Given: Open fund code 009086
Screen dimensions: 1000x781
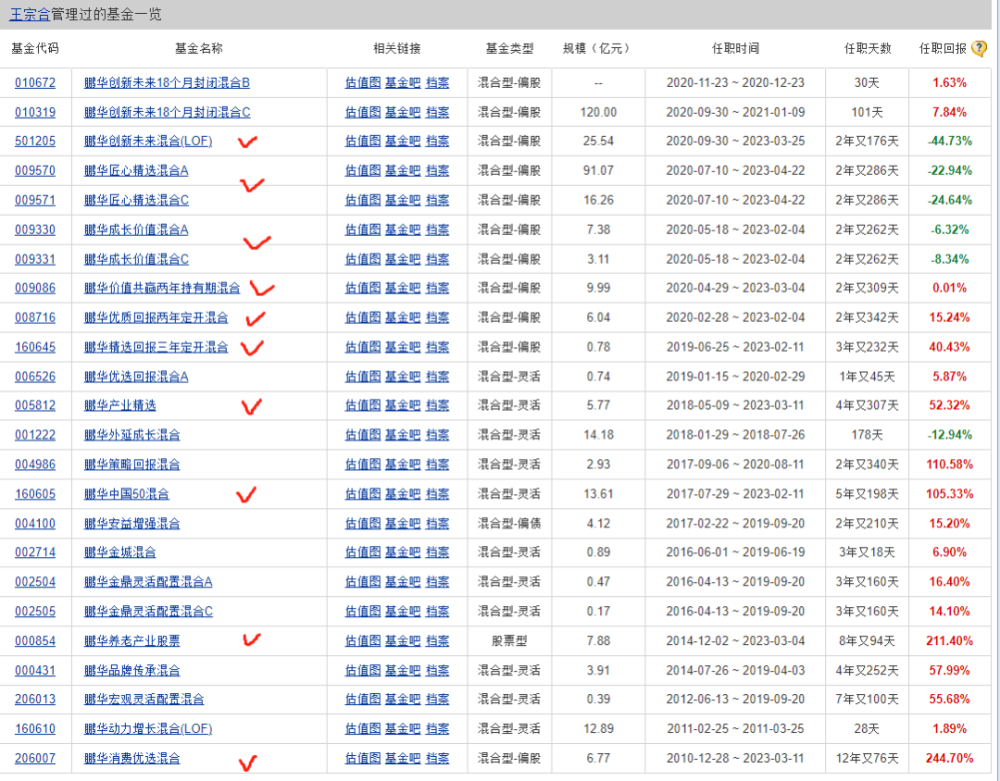Looking at the screenshot, I should [35, 288].
